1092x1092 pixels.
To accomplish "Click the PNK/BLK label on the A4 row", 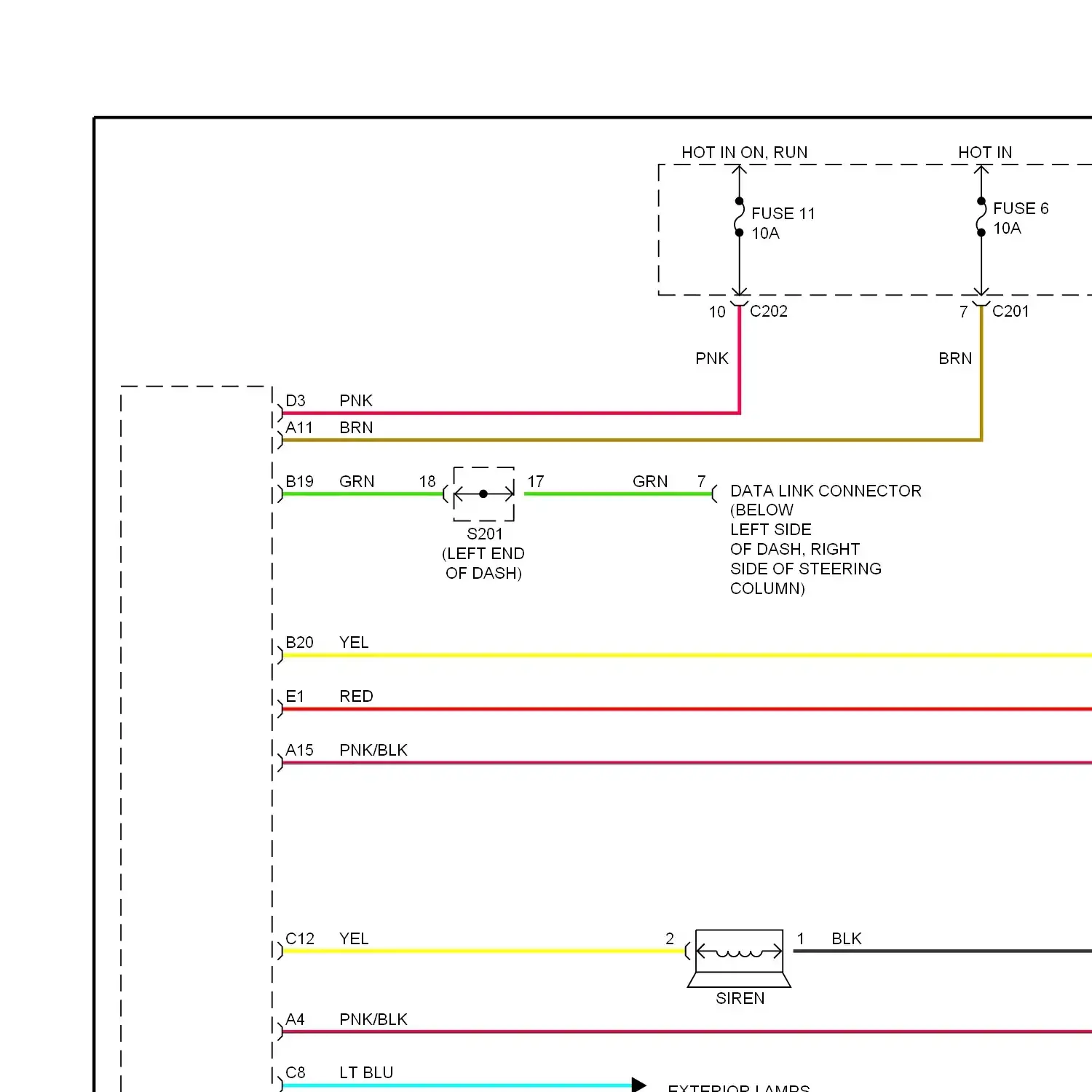I will tap(373, 1020).
